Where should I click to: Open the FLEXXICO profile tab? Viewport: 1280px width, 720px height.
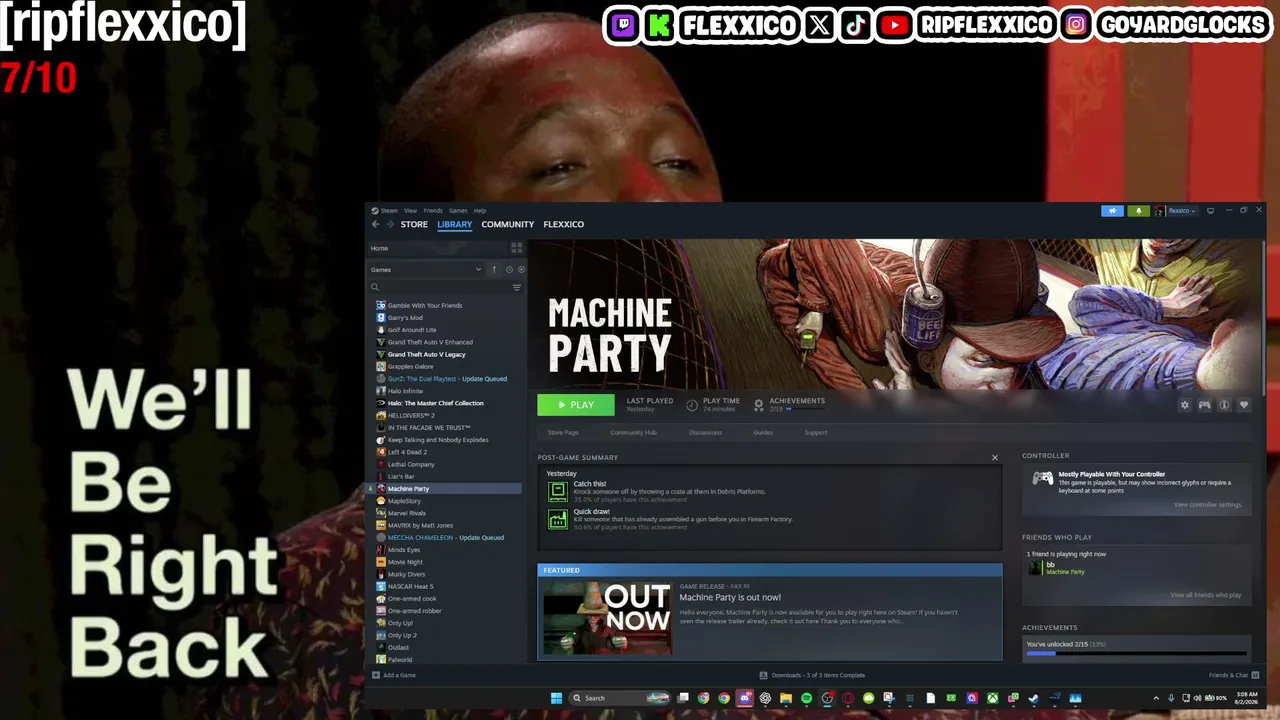(x=563, y=224)
